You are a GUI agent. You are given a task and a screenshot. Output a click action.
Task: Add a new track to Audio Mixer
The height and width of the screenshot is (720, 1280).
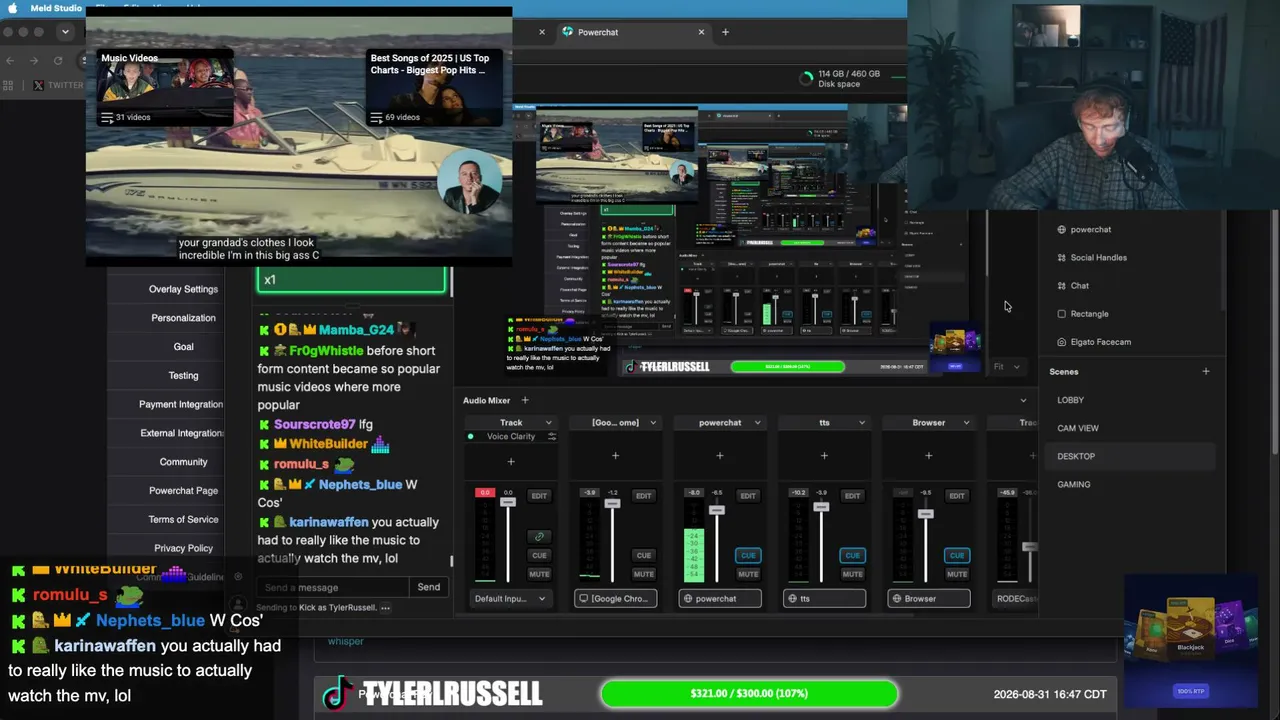click(x=525, y=401)
